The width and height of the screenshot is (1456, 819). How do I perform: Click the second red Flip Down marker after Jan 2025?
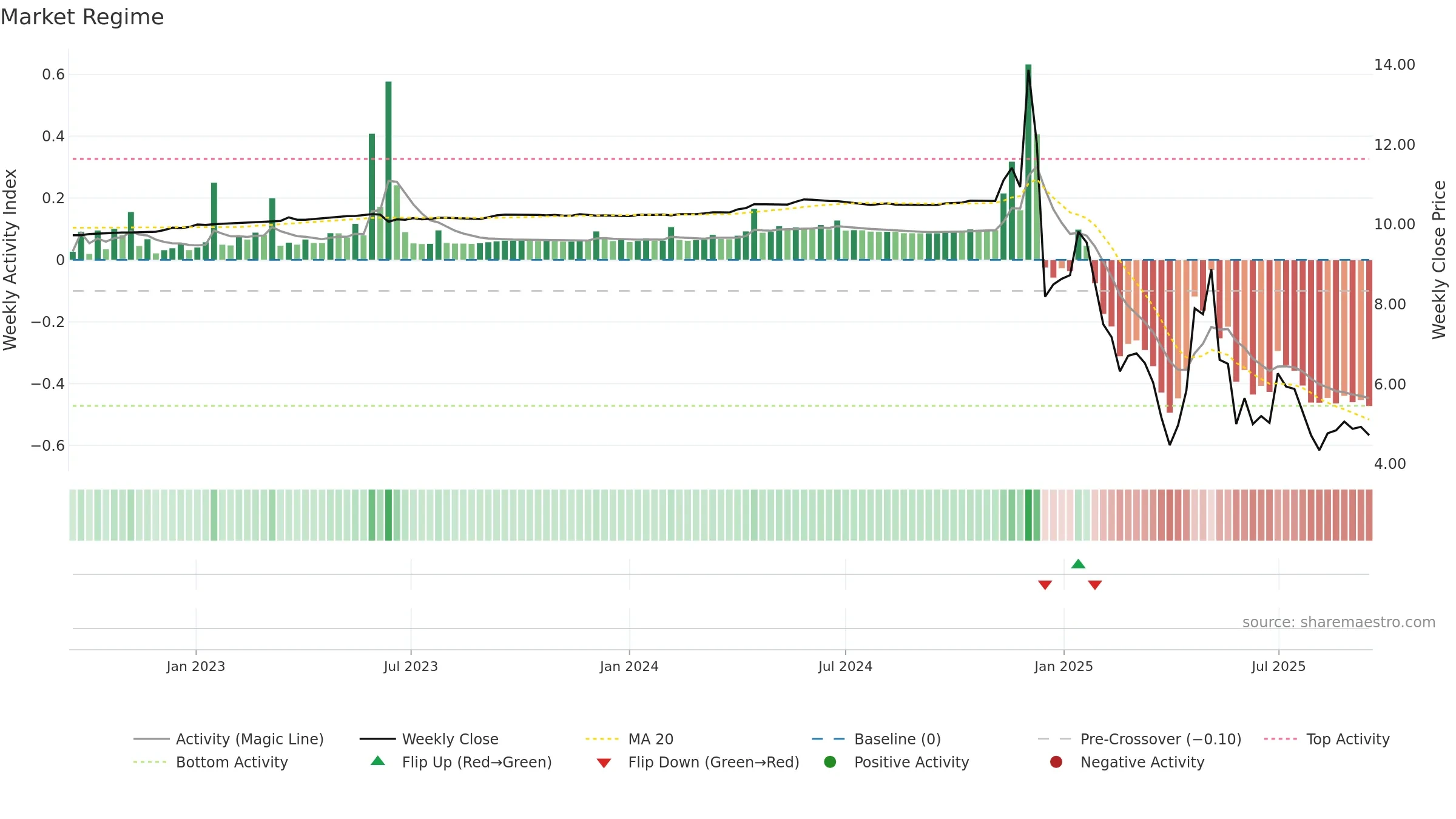(x=1094, y=585)
